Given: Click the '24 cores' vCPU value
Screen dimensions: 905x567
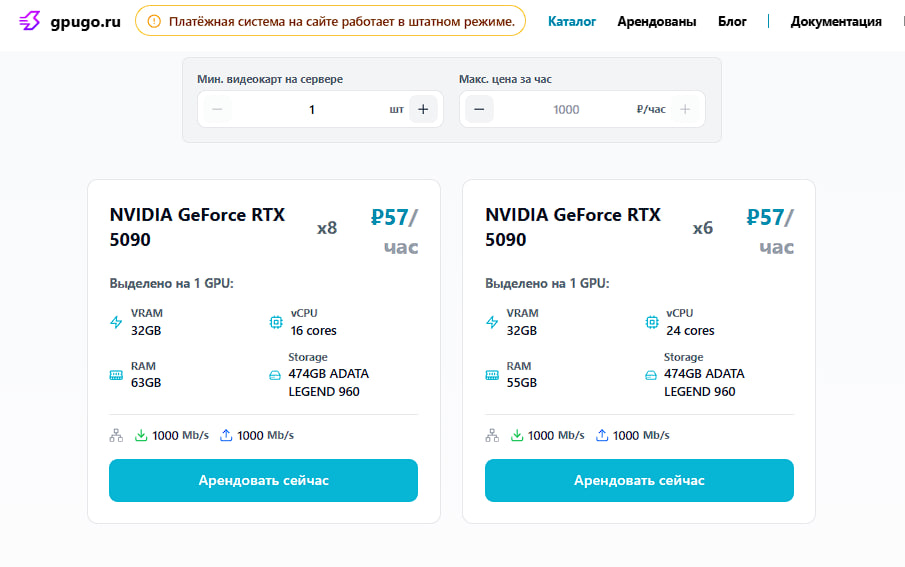Looking at the screenshot, I should [x=690, y=331].
